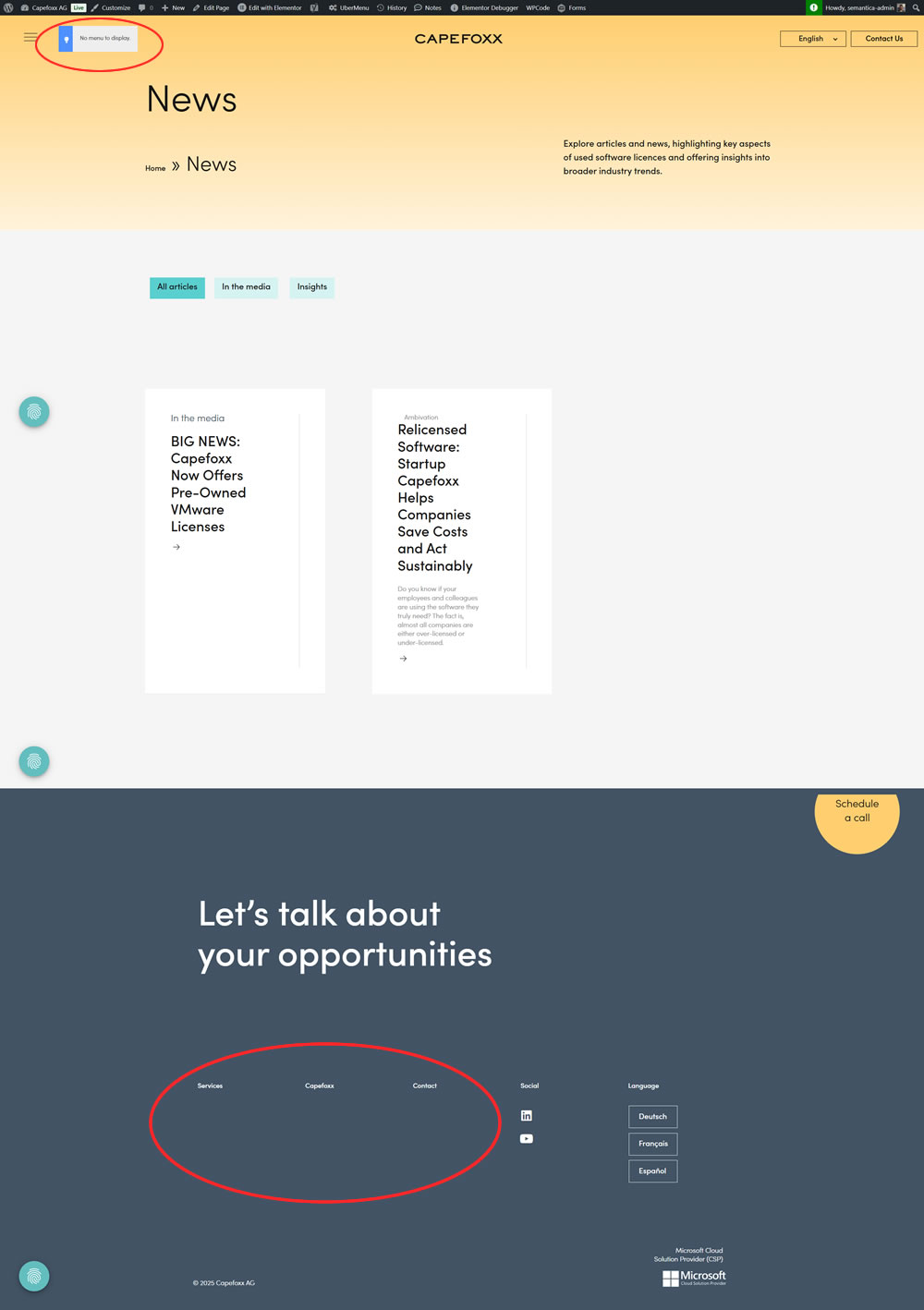Click the 'Microsoft Cloud Solution Provider (CSP)' text

tap(688, 1255)
